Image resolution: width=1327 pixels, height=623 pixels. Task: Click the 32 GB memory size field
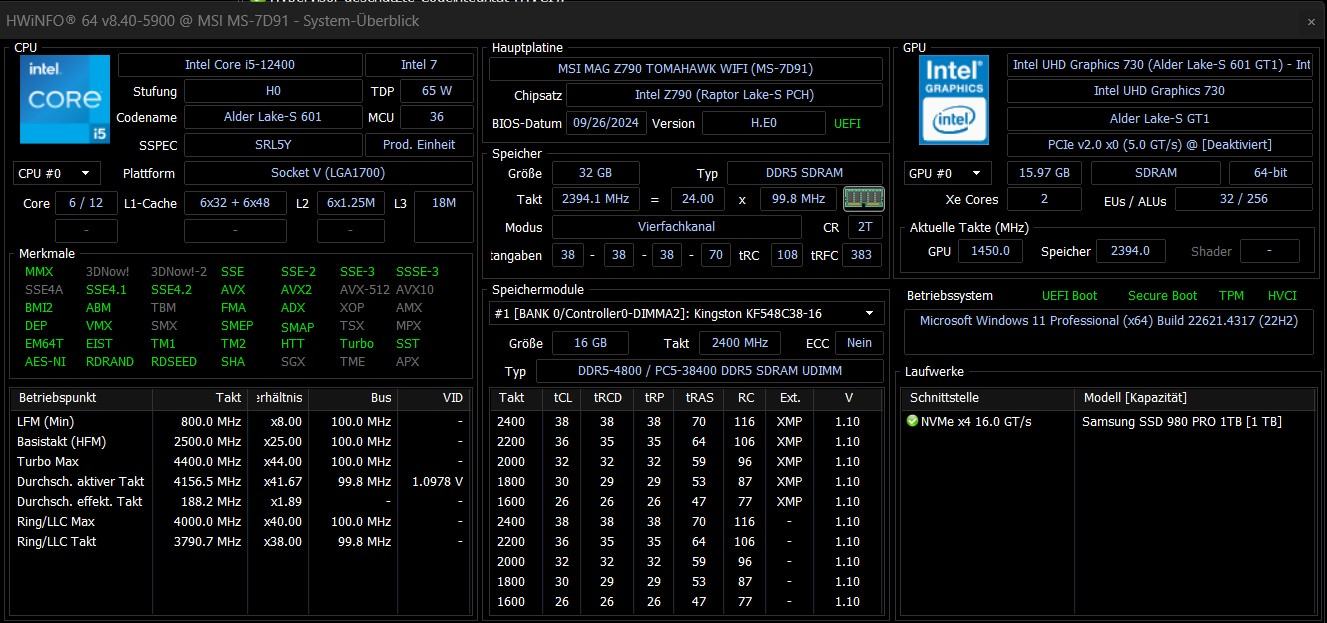596,173
